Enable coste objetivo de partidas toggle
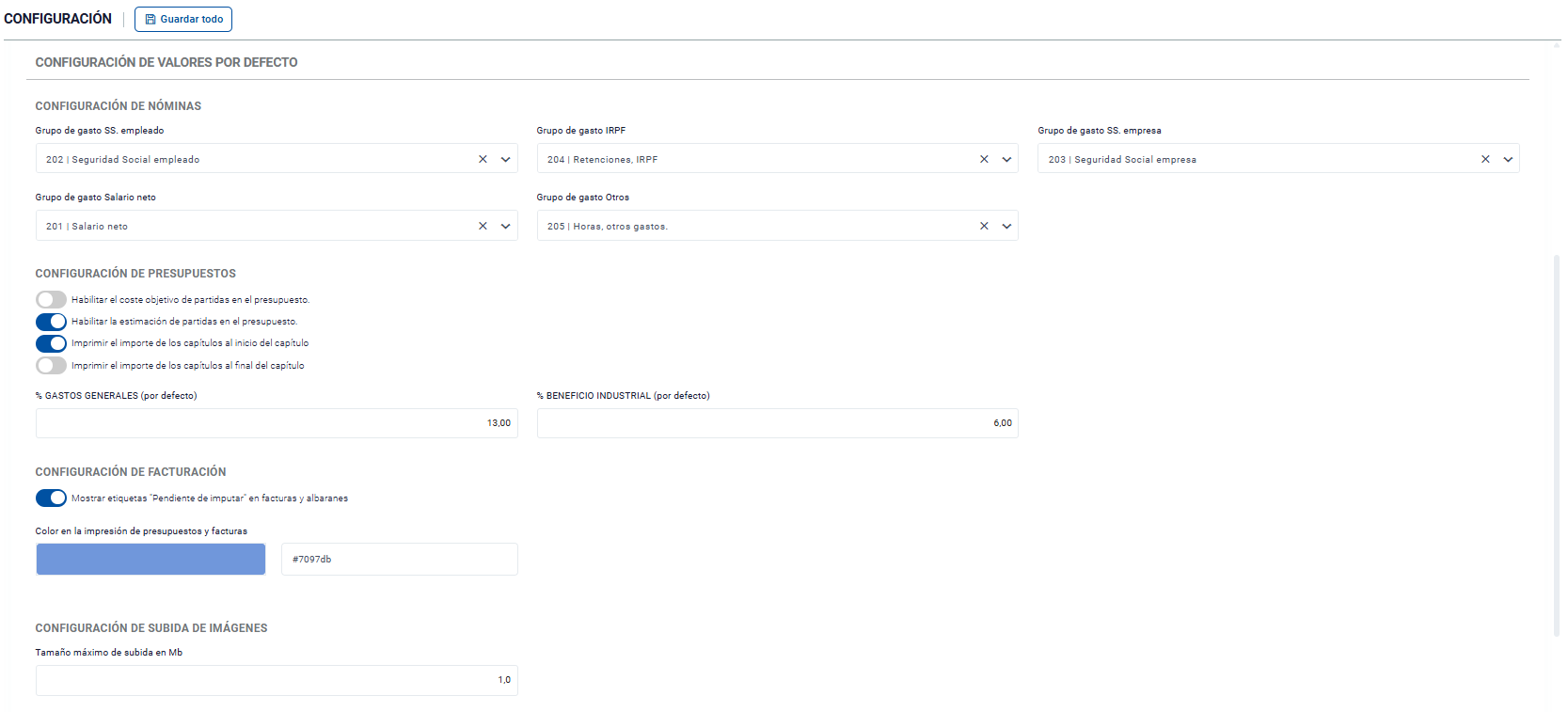The height and width of the screenshot is (712, 1568). 51,300
